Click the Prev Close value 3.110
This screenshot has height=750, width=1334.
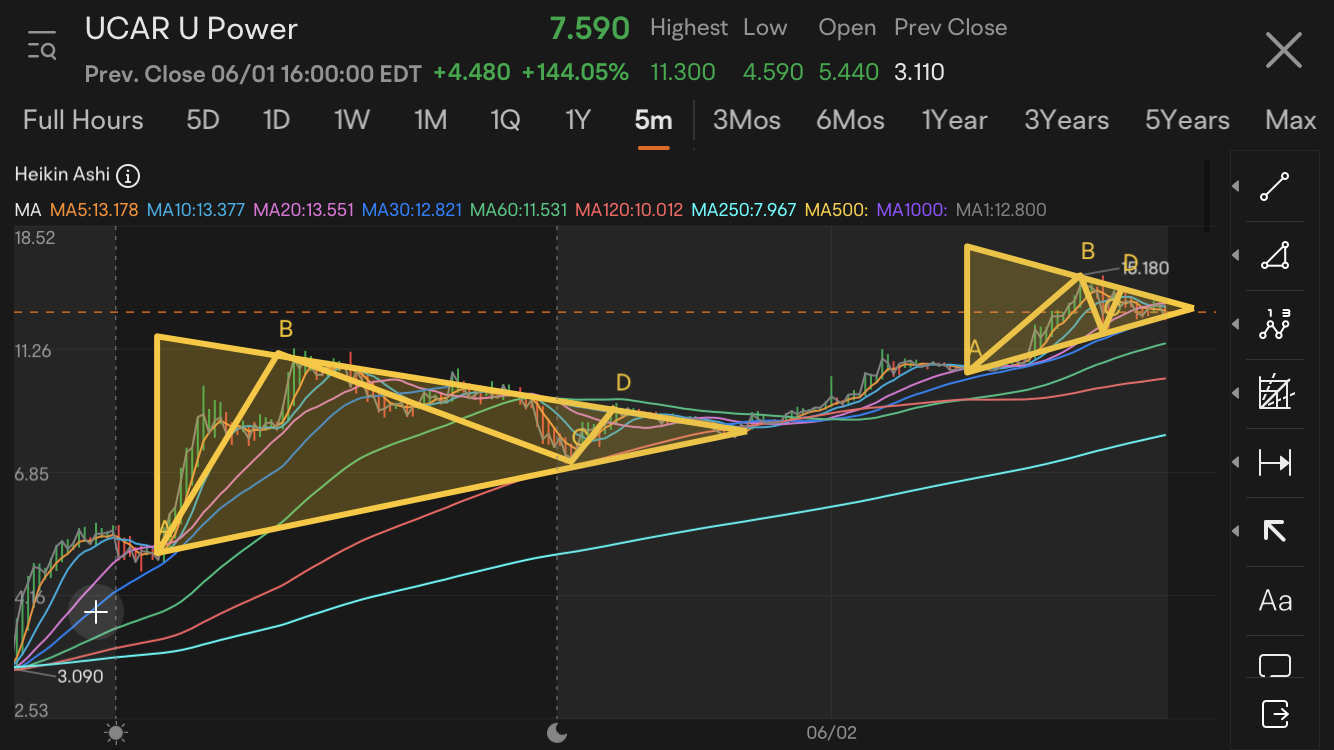(919, 72)
